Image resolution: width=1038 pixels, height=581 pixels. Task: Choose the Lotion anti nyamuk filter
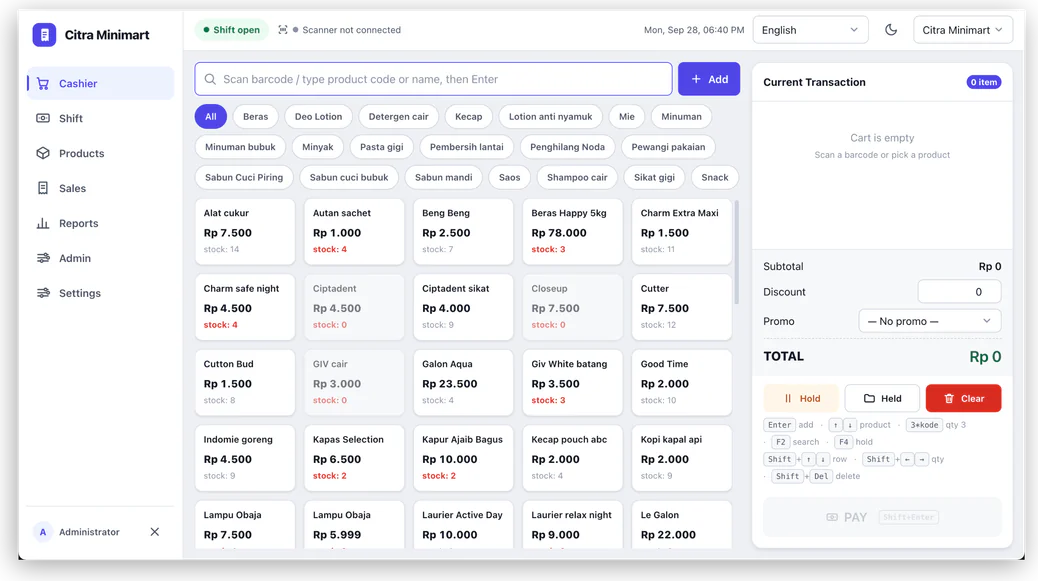pos(551,116)
